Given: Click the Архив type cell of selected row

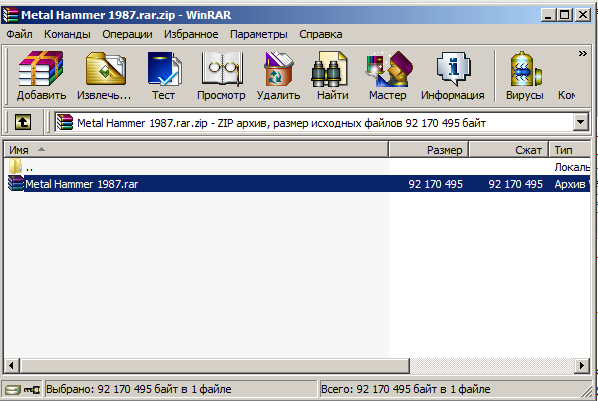Looking at the screenshot, I should coord(571,184).
